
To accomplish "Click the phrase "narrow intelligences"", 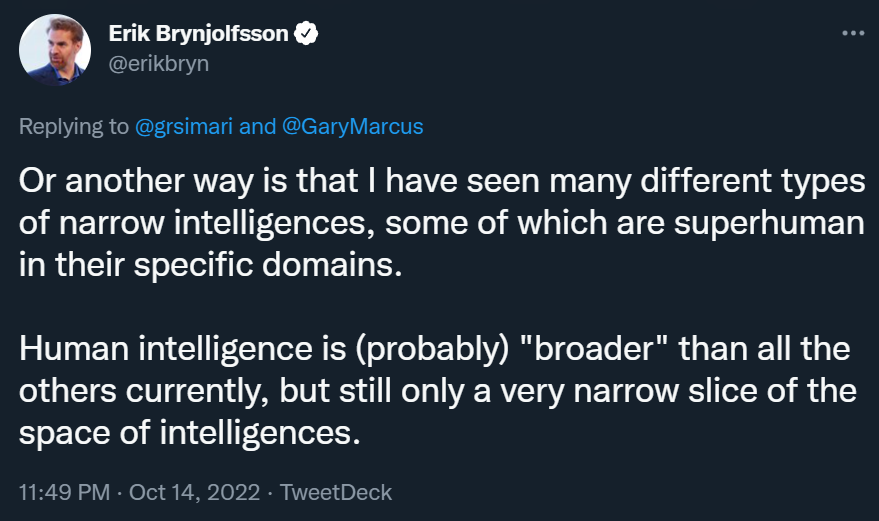I will pyautogui.click(x=190, y=225).
